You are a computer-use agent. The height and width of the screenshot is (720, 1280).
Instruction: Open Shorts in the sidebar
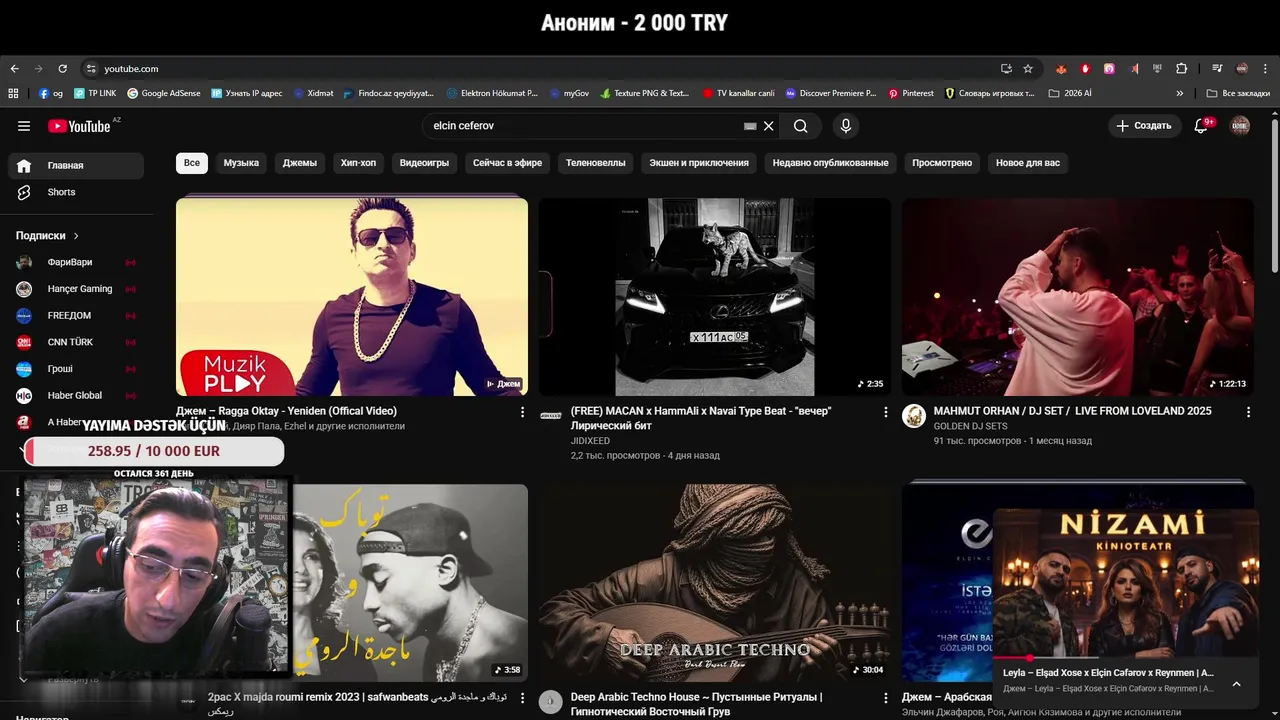[76, 192]
